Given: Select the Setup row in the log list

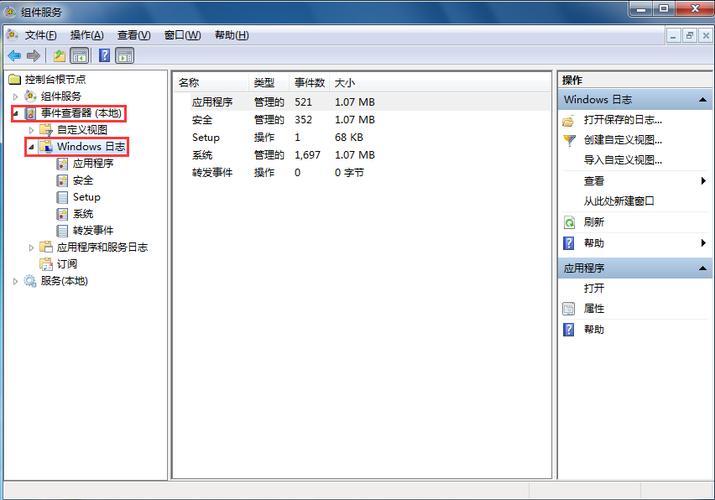Looking at the screenshot, I should click(x=362, y=137).
